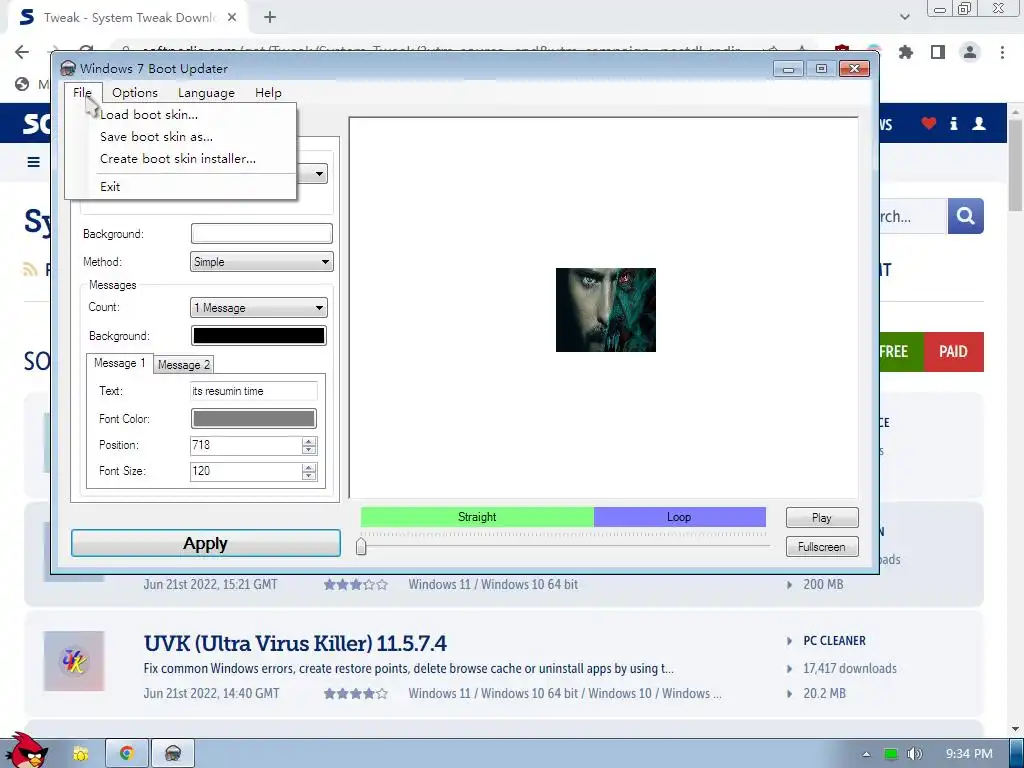Select the green FREE filter button

[x=902, y=351]
